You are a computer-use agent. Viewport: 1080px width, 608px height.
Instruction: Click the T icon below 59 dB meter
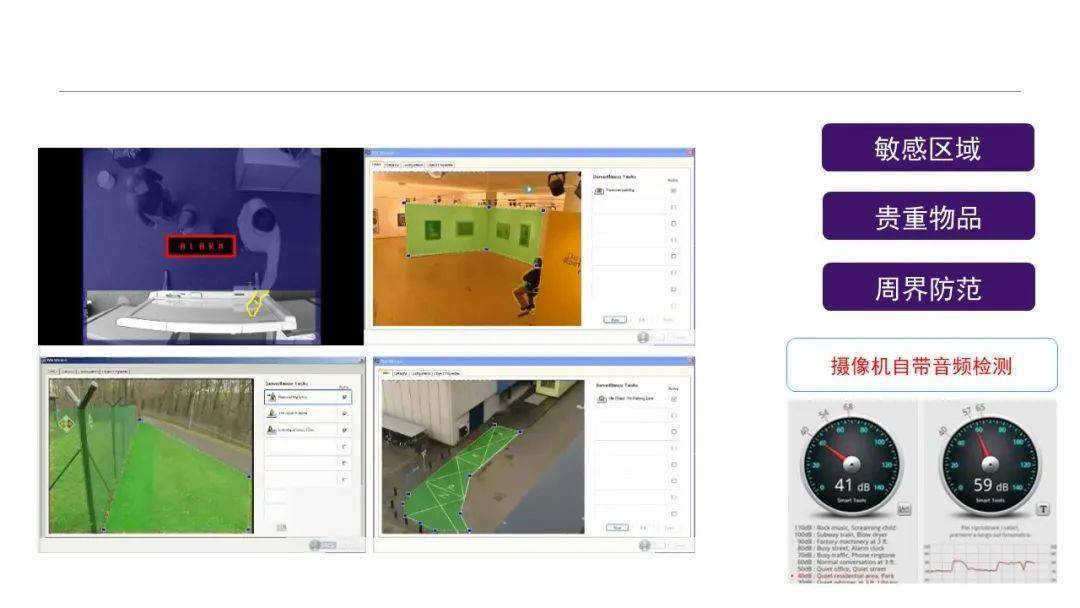pos(1042,509)
